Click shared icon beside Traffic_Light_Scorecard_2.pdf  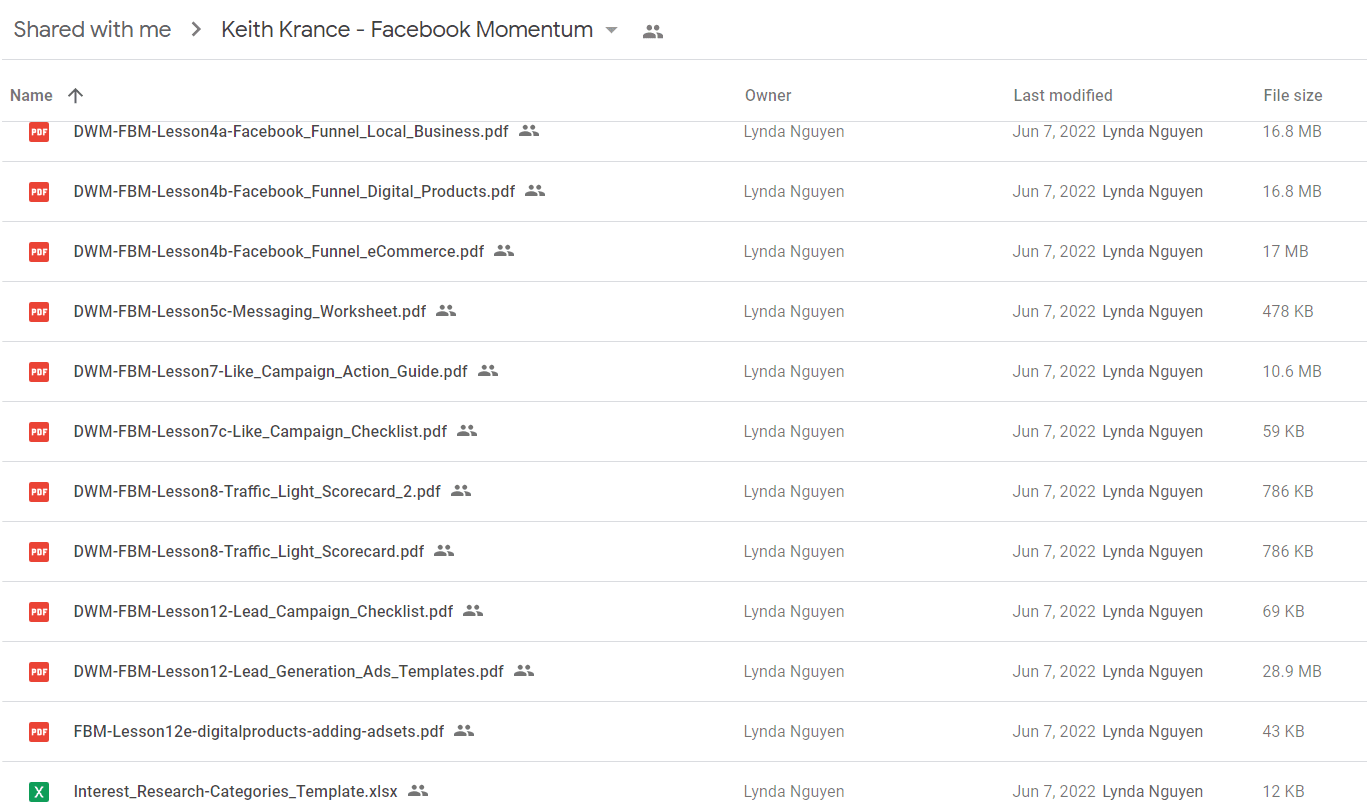[x=461, y=490]
